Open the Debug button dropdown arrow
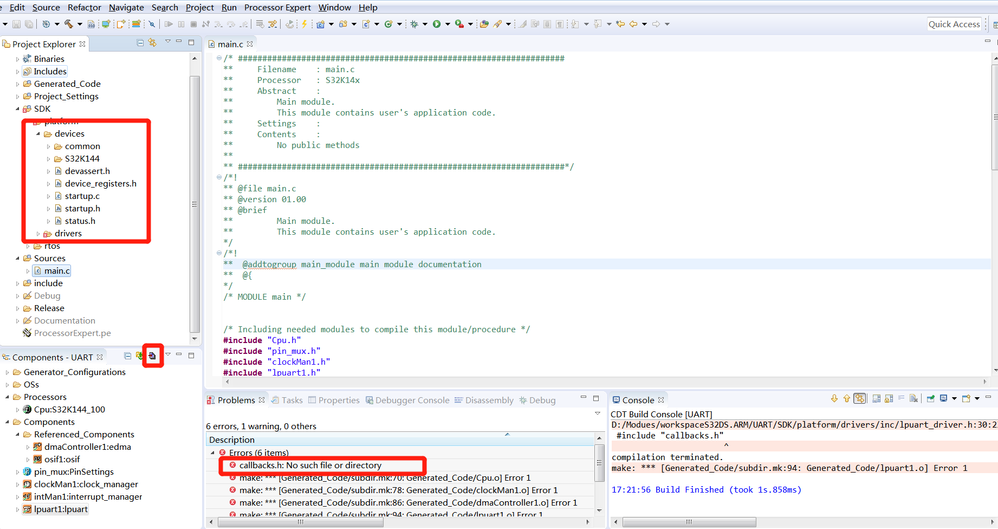 (425, 24)
